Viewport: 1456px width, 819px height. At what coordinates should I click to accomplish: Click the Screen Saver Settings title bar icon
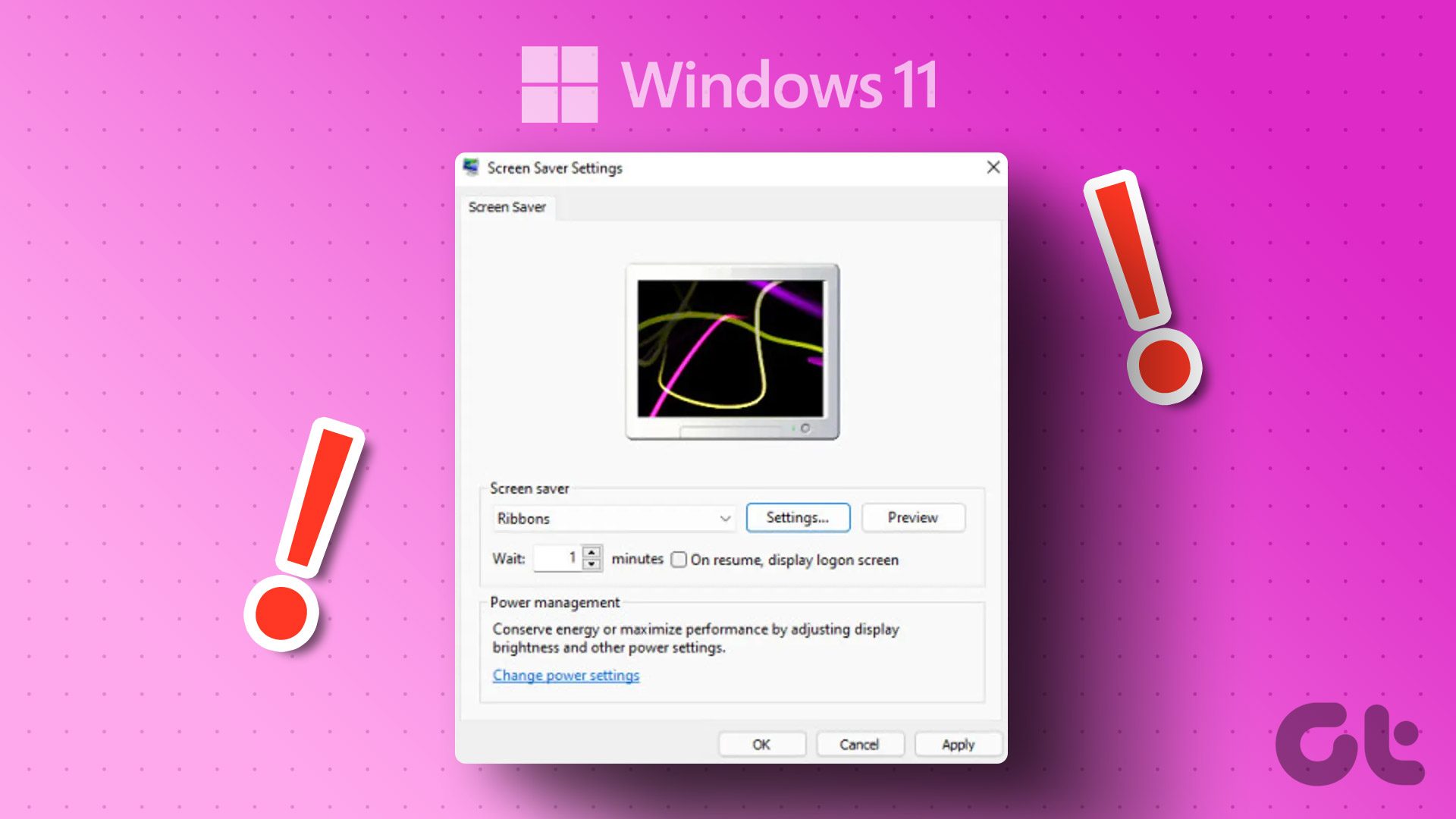coord(471,167)
